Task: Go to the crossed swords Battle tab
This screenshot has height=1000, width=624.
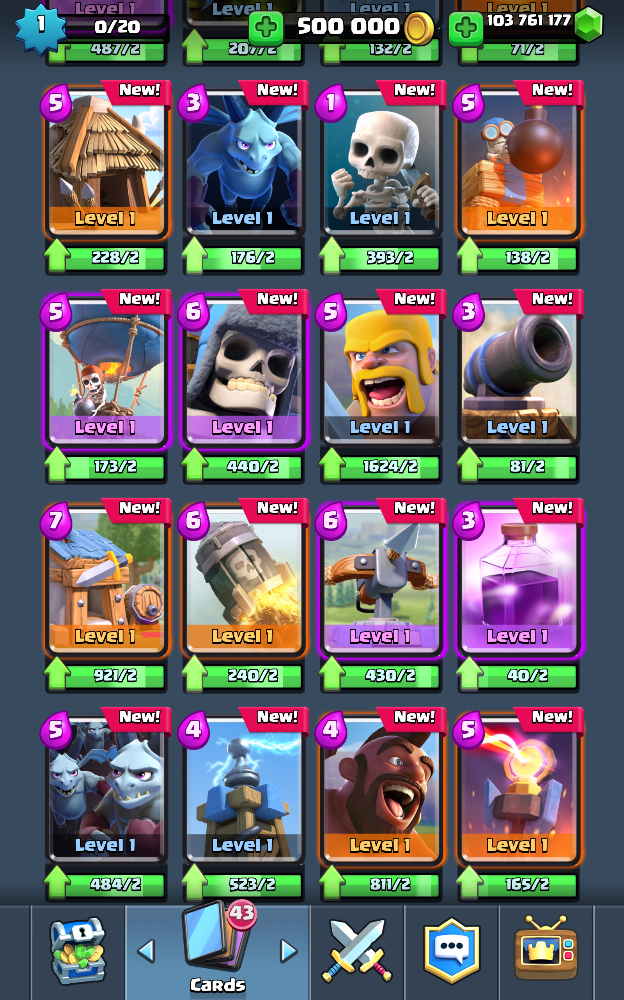Action: (x=357, y=950)
